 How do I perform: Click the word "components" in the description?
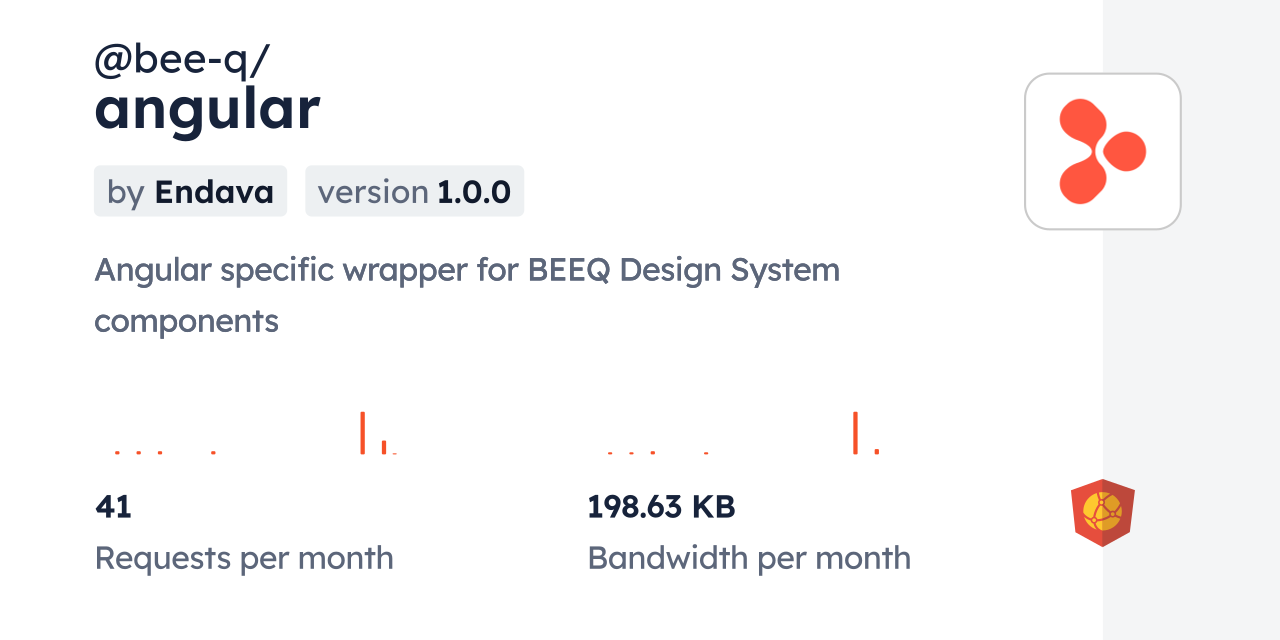point(186,321)
